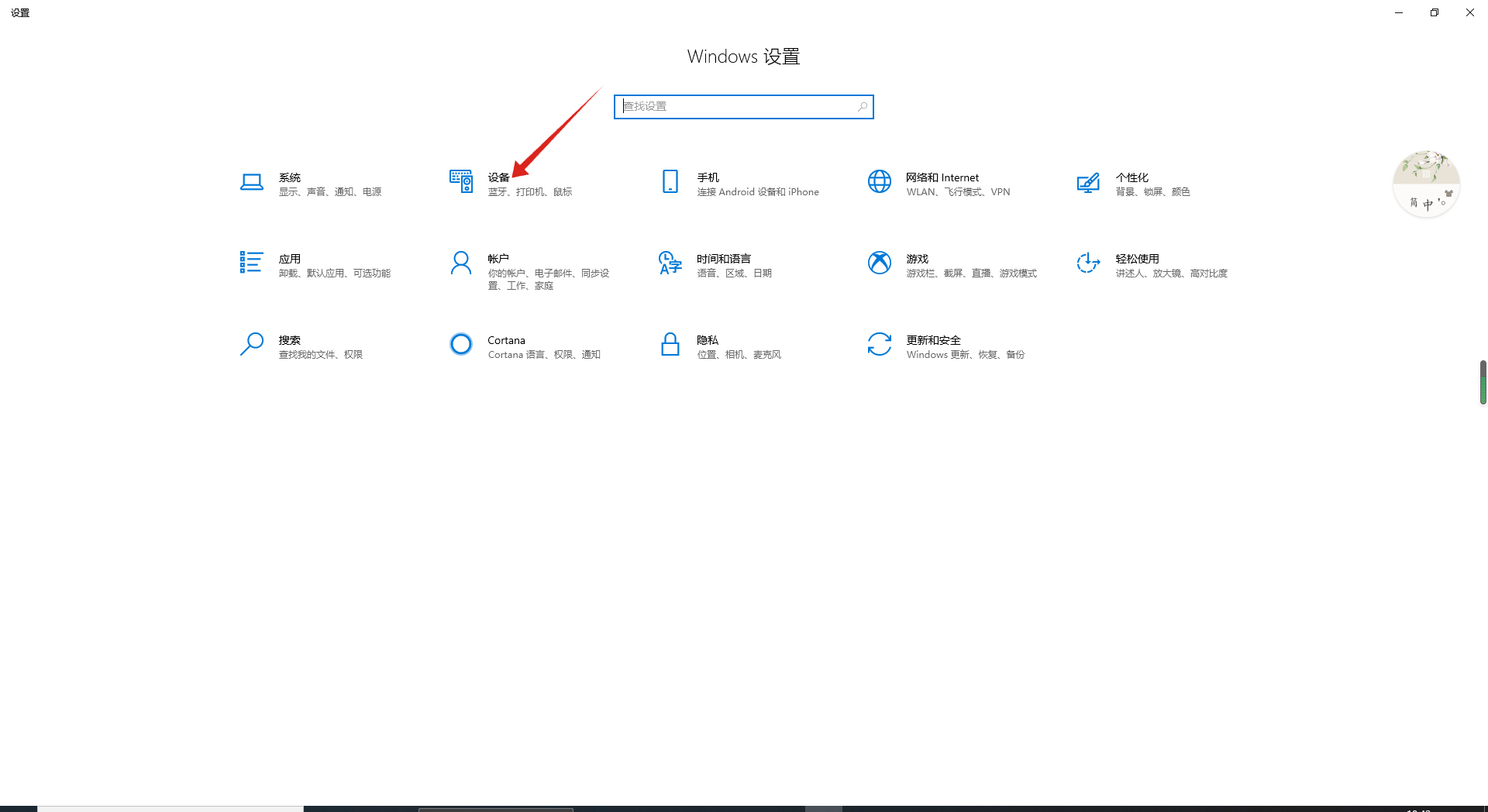Viewport: 1488px width, 812px height.
Task: Click the Network globe icon
Action: tap(880, 181)
